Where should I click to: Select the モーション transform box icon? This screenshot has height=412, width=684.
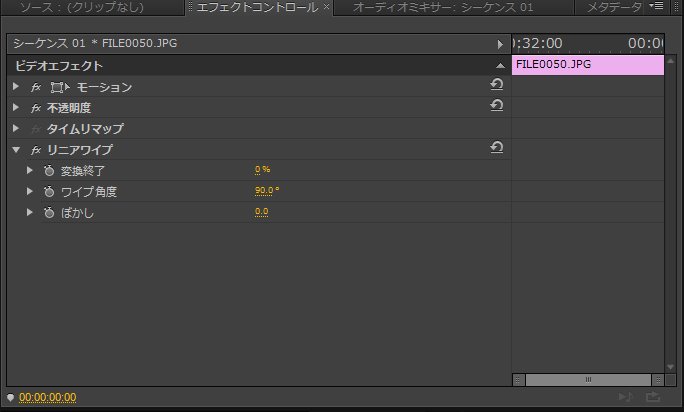tap(60, 87)
